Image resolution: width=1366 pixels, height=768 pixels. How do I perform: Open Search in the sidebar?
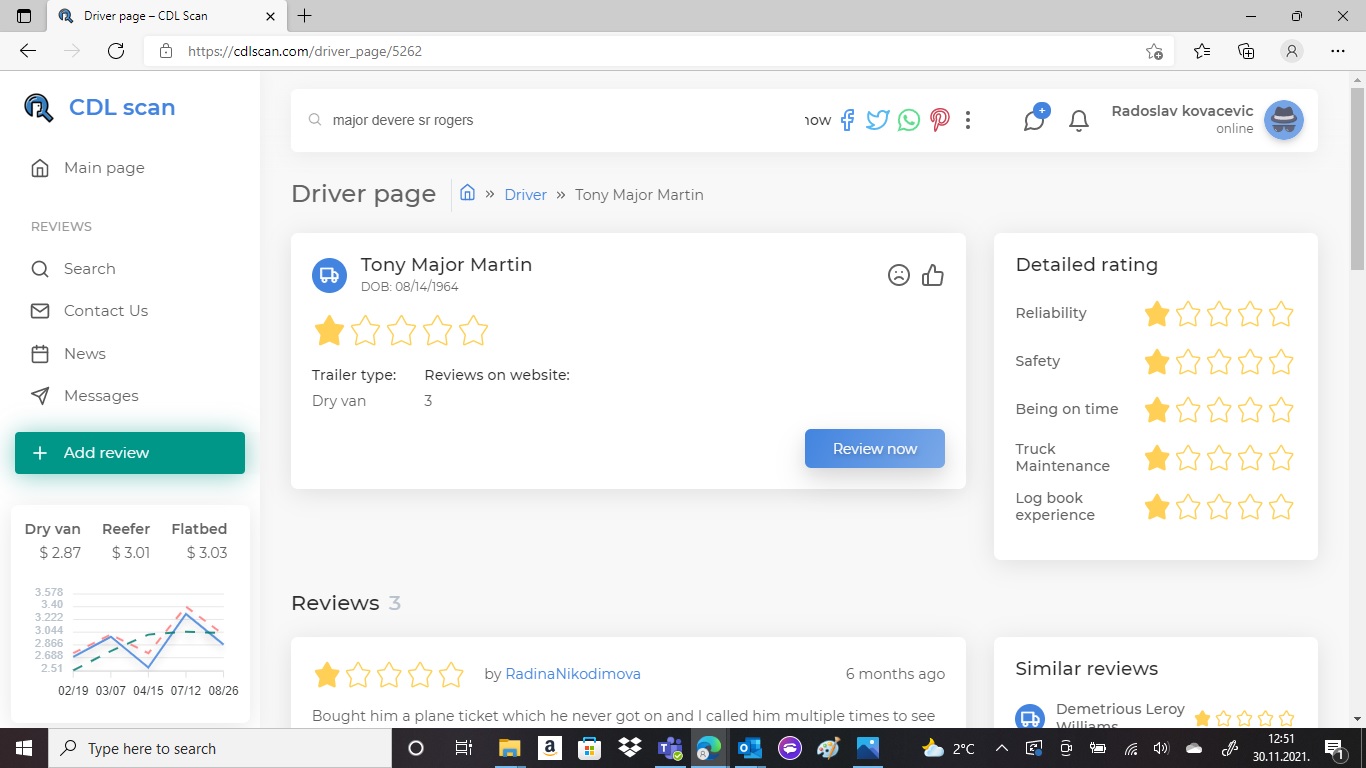point(89,269)
